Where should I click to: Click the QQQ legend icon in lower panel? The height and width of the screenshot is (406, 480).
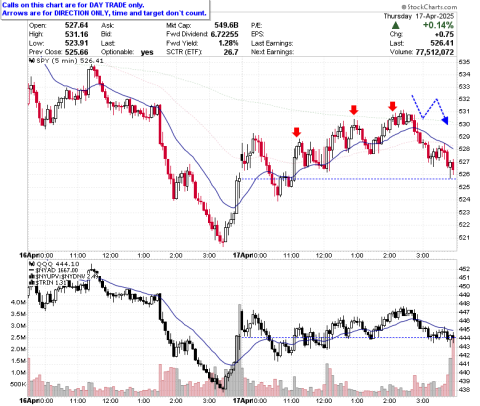pyautogui.click(x=32, y=264)
